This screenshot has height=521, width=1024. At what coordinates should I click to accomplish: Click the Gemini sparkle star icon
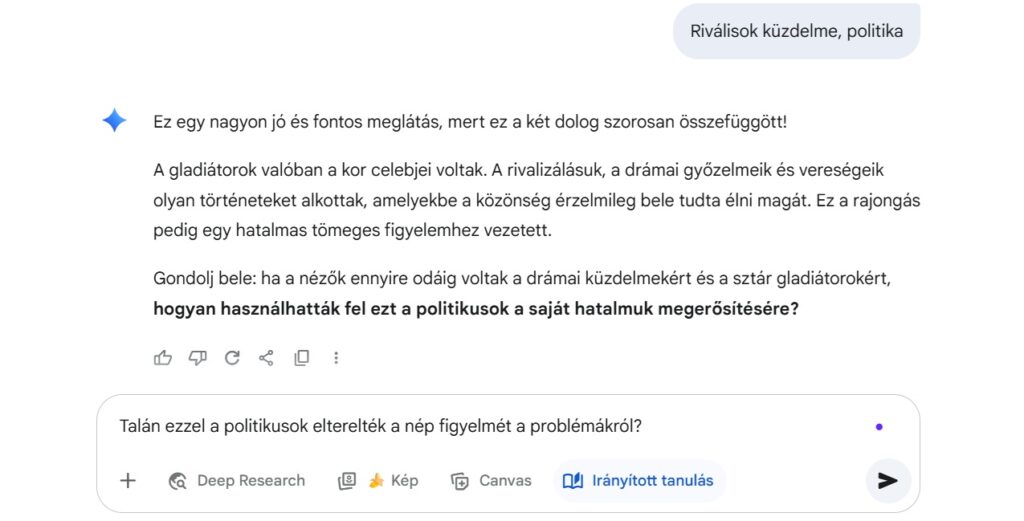click(114, 122)
